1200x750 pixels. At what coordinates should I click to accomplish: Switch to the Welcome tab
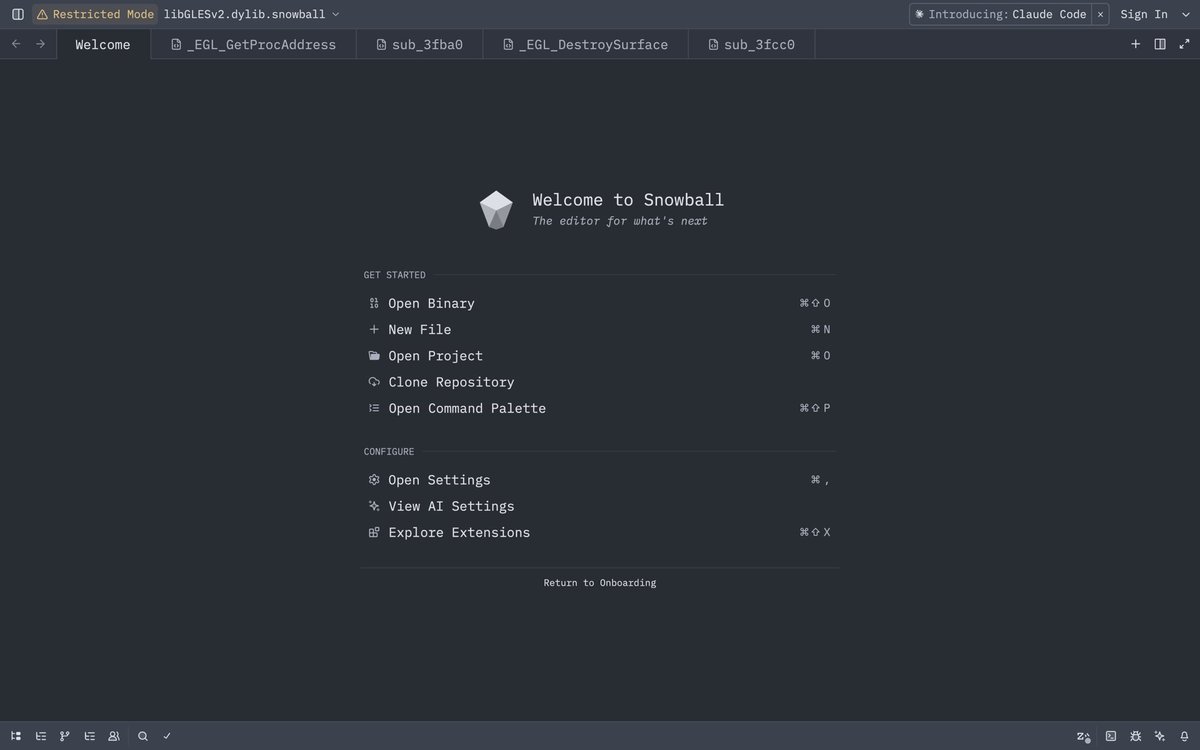point(103,44)
